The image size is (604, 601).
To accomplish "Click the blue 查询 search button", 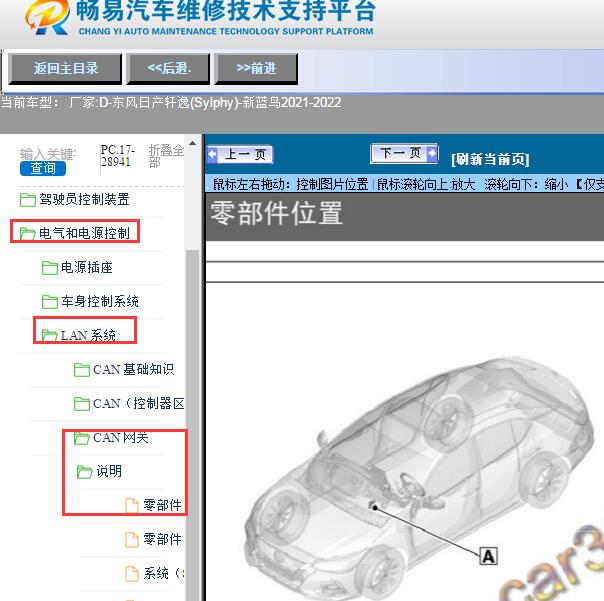I will tap(43, 168).
